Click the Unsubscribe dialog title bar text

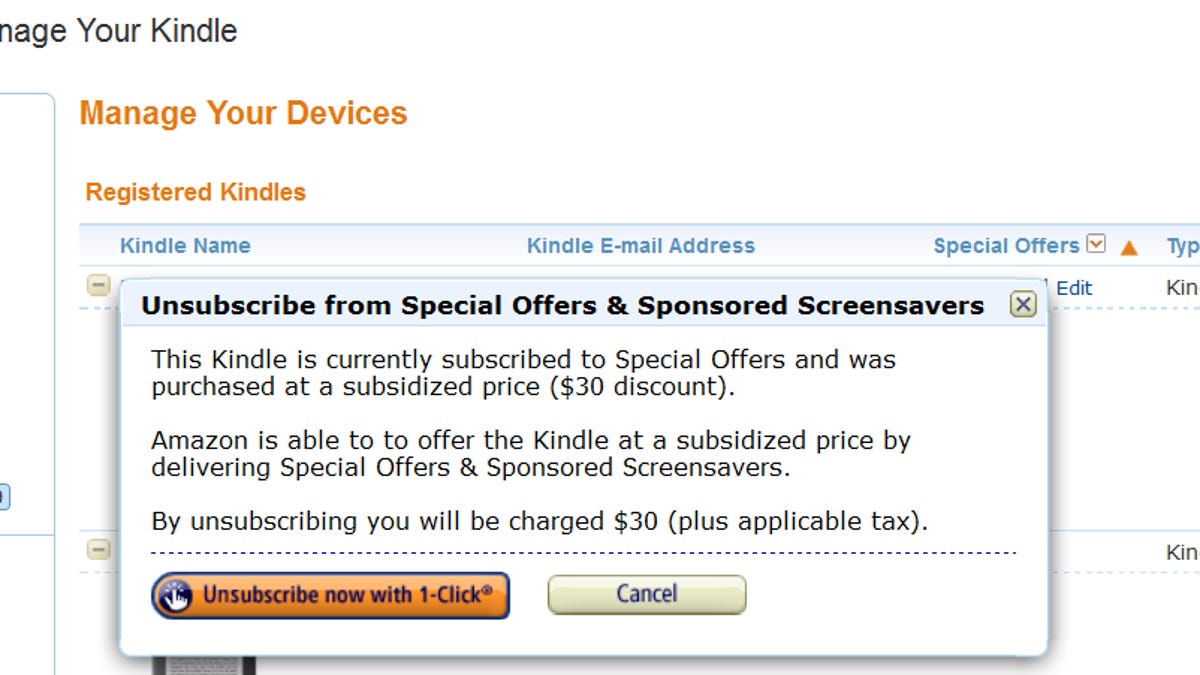tap(562, 306)
